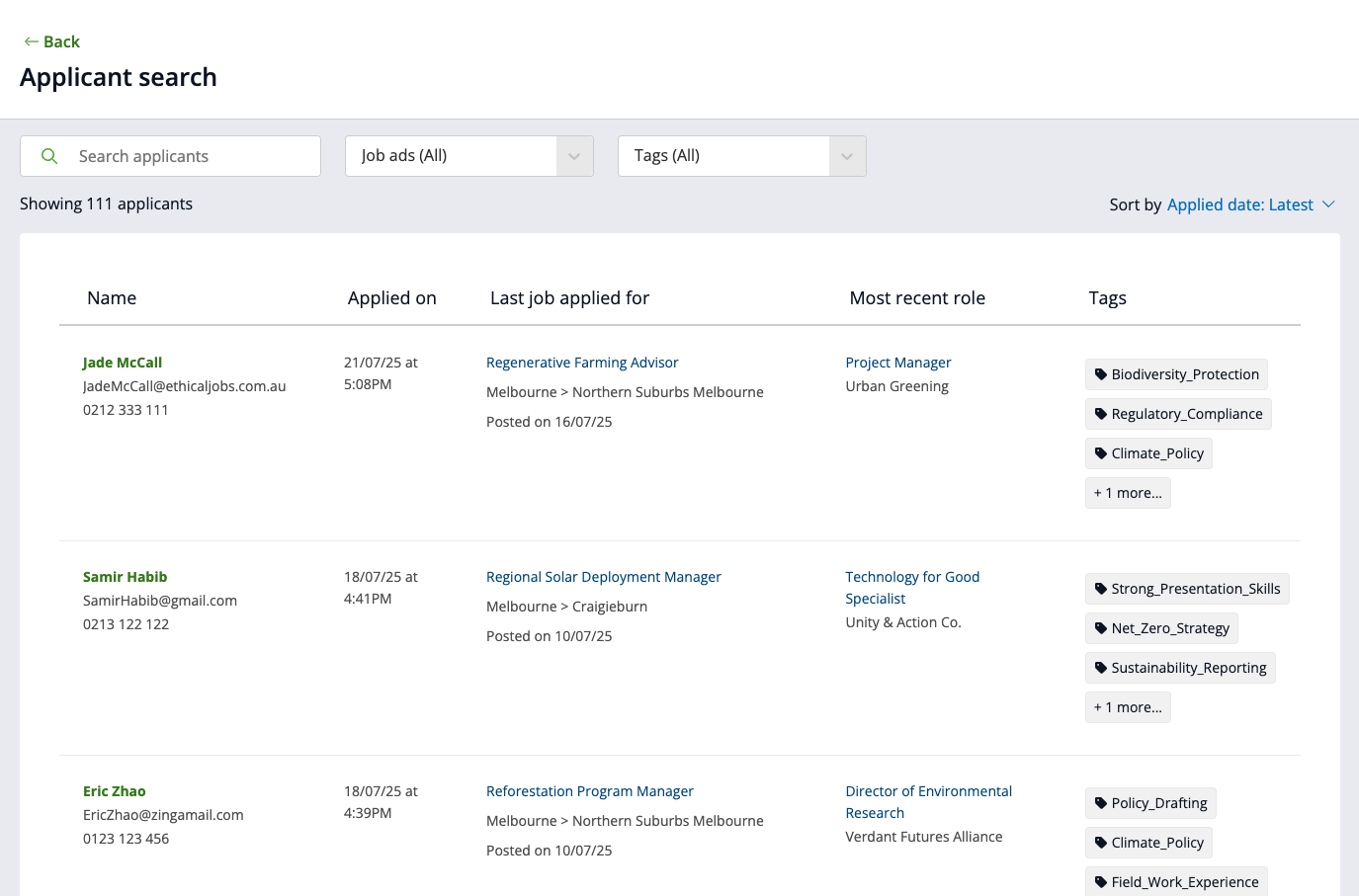The height and width of the screenshot is (896, 1359).
Task: Select the Strong_Presentation_Skills tag
Action: click(x=1186, y=589)
